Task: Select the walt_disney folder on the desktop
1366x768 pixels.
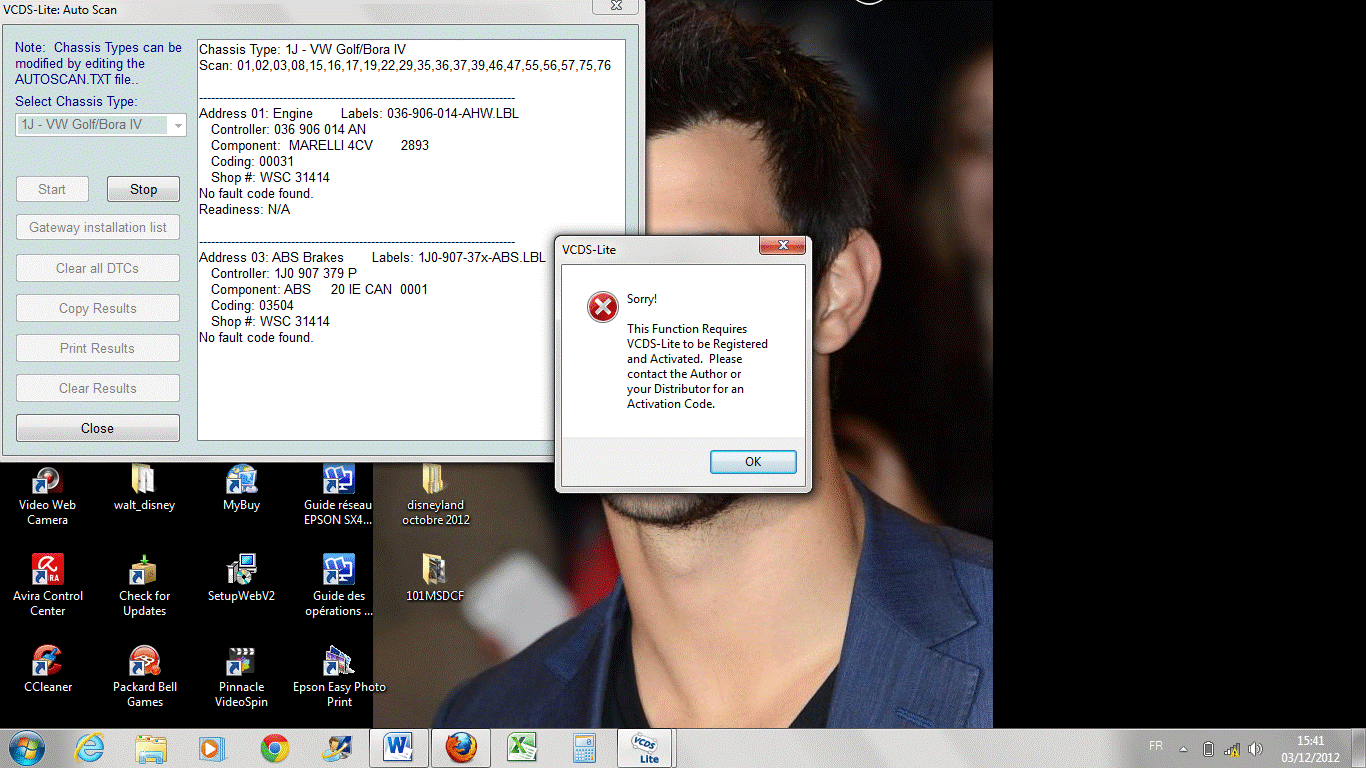Action: (144, 488)
